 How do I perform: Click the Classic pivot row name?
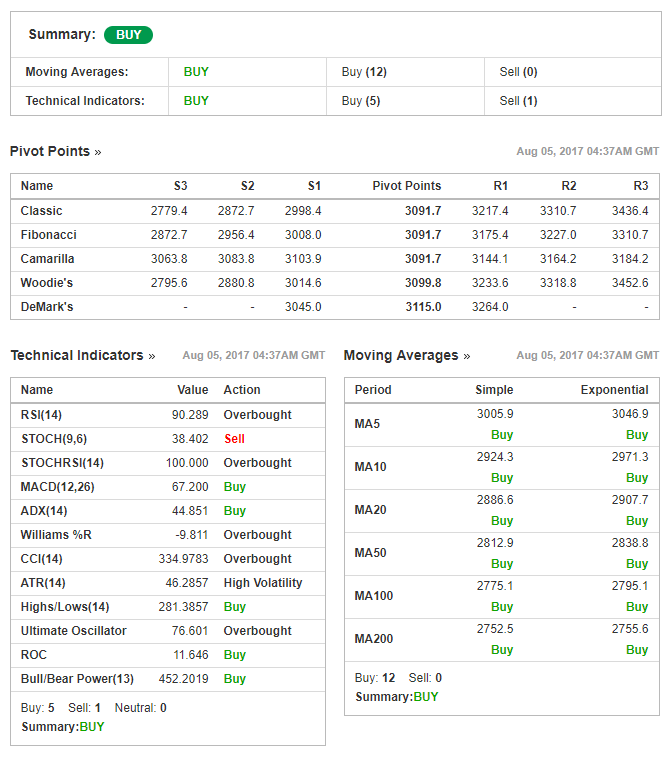pyautogui.click(x=41, y=211)
